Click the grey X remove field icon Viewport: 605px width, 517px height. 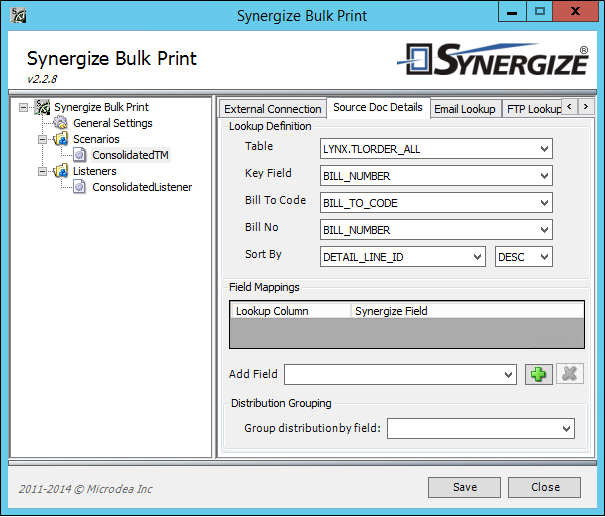coord(570,374)
